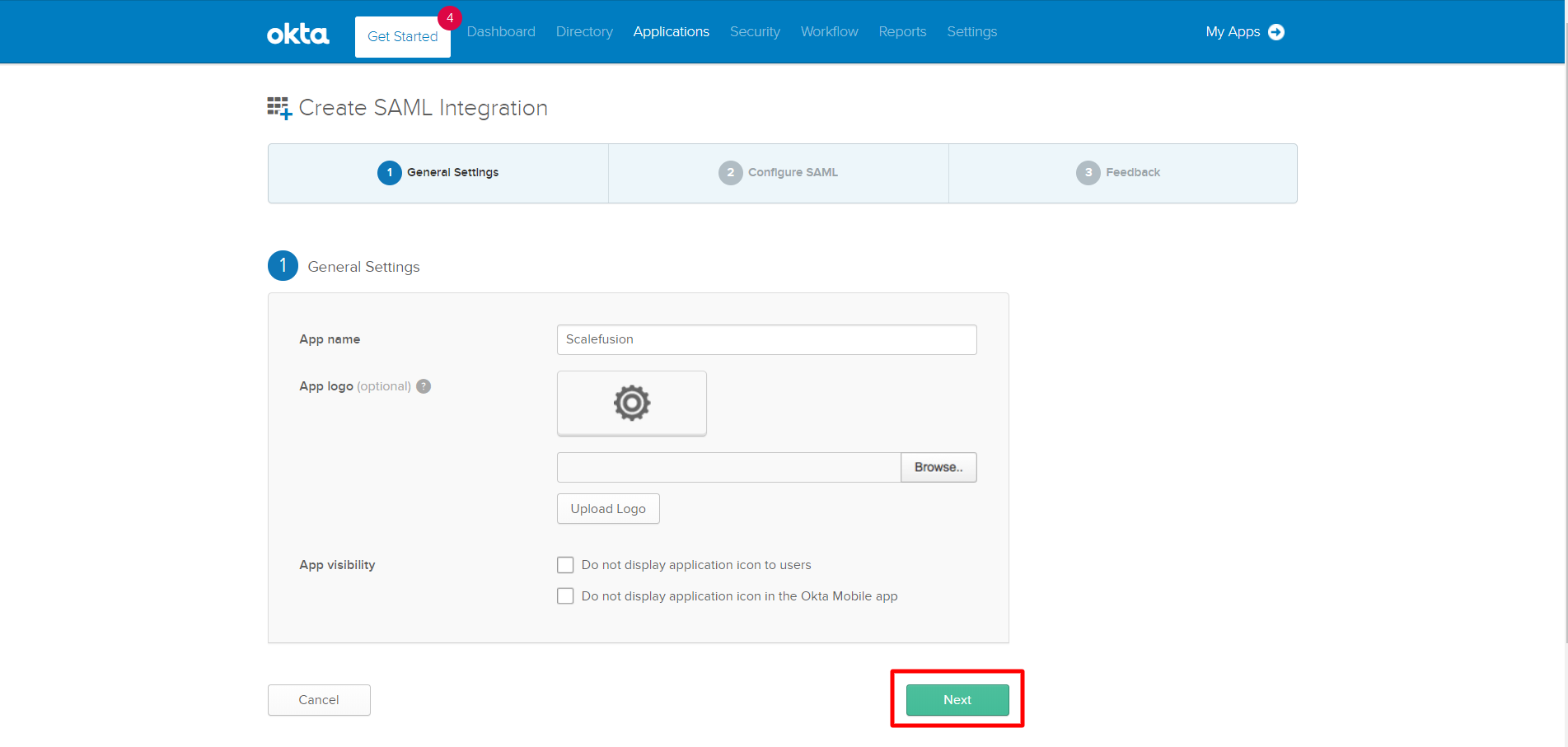Open the Dashboard menu

[501, 31]
